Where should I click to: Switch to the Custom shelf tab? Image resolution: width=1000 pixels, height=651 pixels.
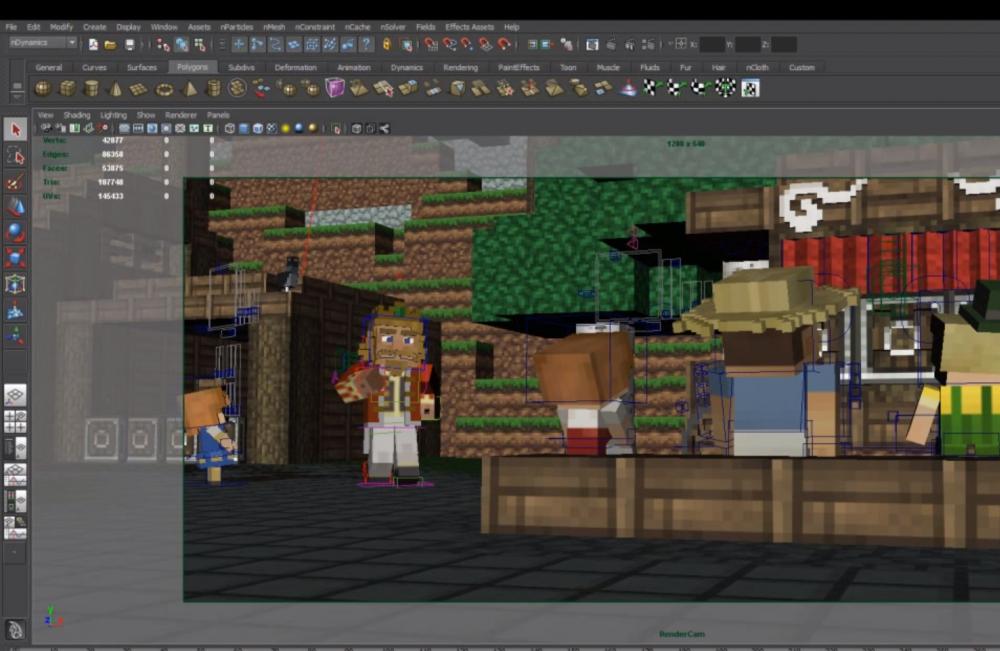pyautogui.click(x=802, y=67)
